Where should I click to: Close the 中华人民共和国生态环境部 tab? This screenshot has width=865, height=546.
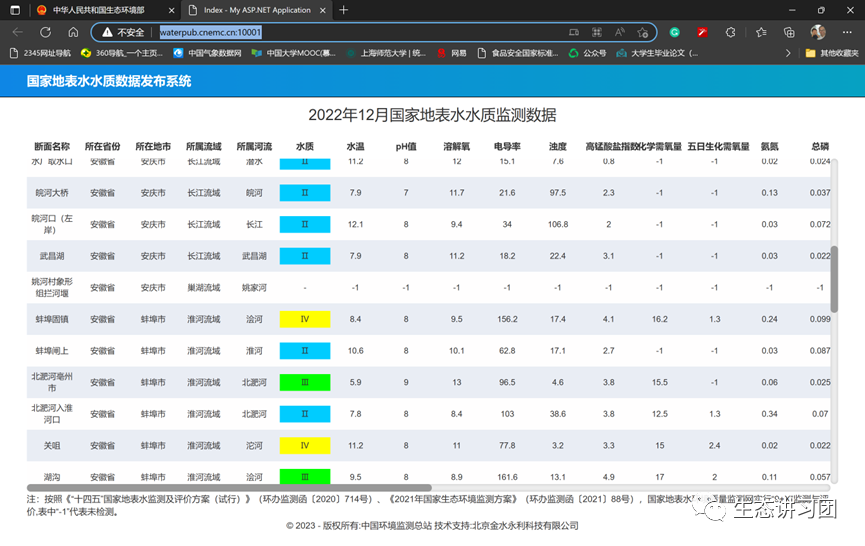pyautogui.click(x=172, y=10)
